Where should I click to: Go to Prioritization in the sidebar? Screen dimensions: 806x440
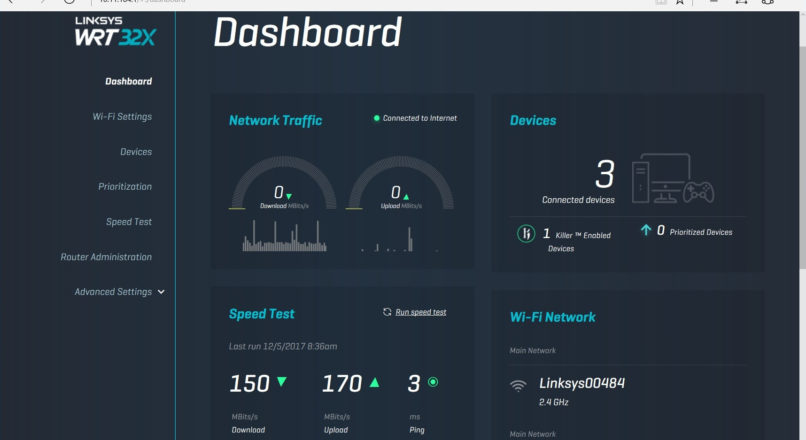click(125, 187)
